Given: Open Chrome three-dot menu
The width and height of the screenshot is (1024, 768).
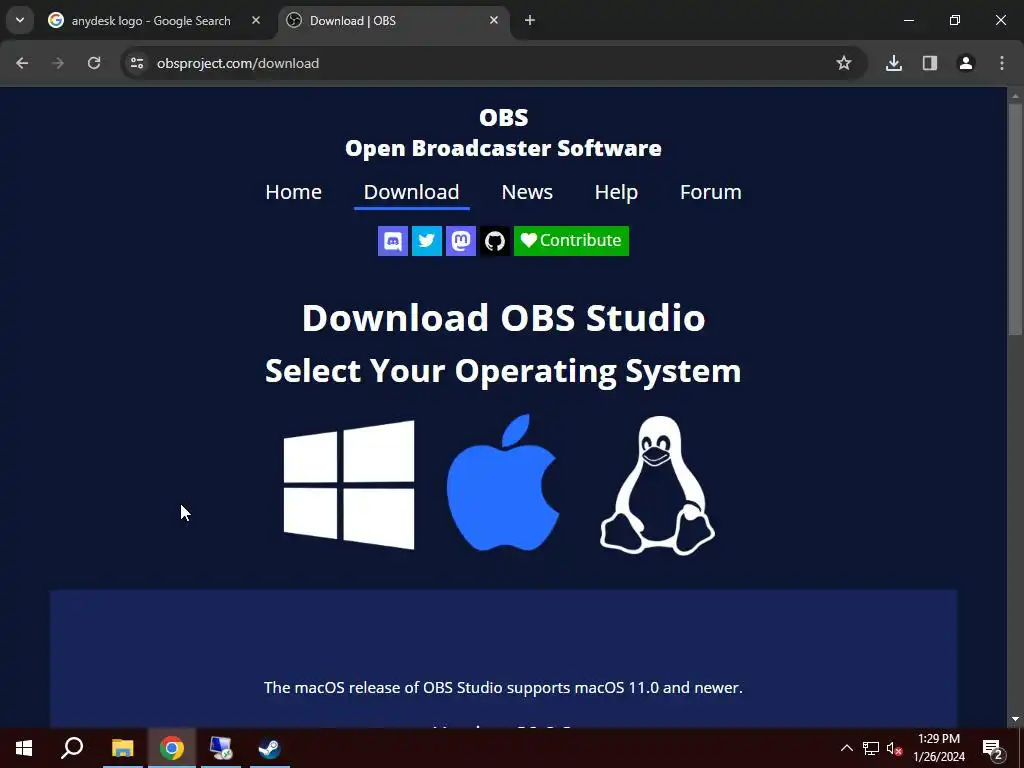Looking at the screenshot, I should (1002, 63).
